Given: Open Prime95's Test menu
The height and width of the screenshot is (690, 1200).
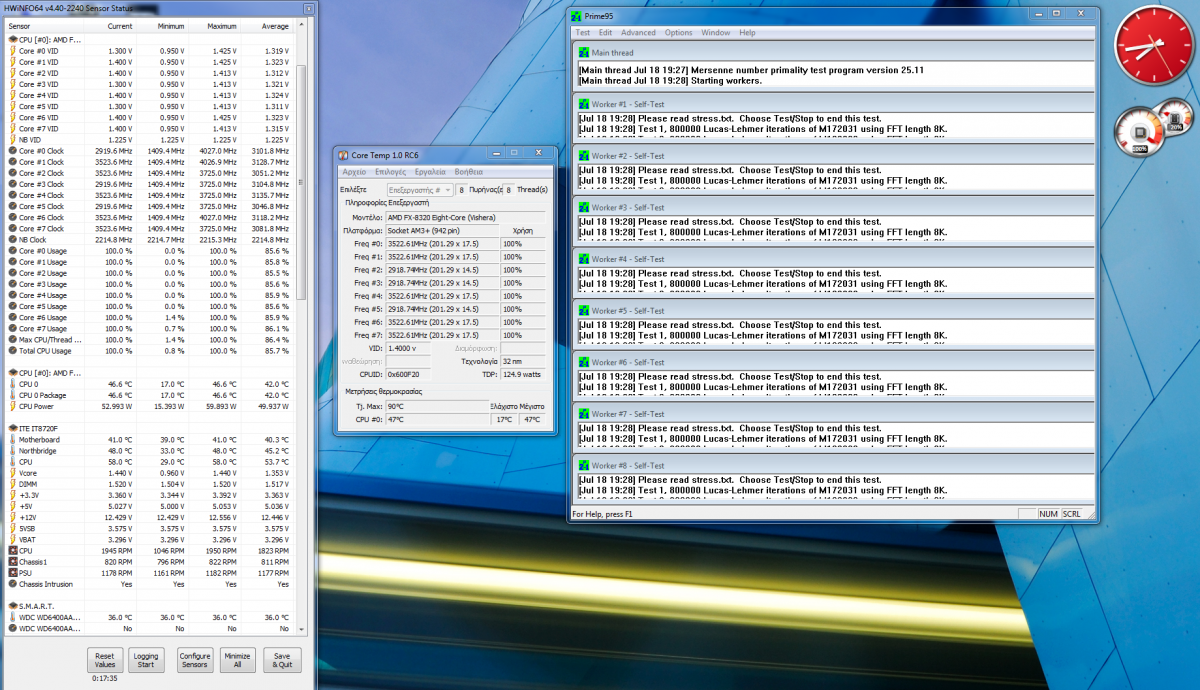Looking at the screenshot, I should [583, 33].
